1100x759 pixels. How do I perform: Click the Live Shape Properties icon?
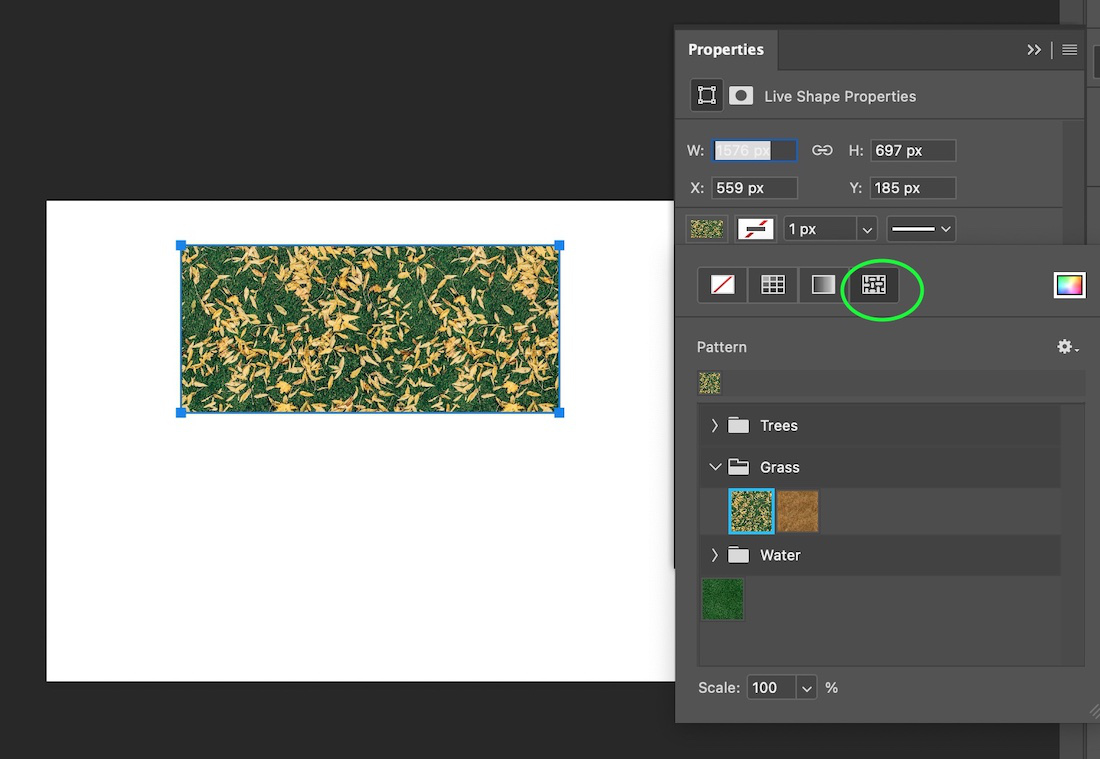point(706,95)
